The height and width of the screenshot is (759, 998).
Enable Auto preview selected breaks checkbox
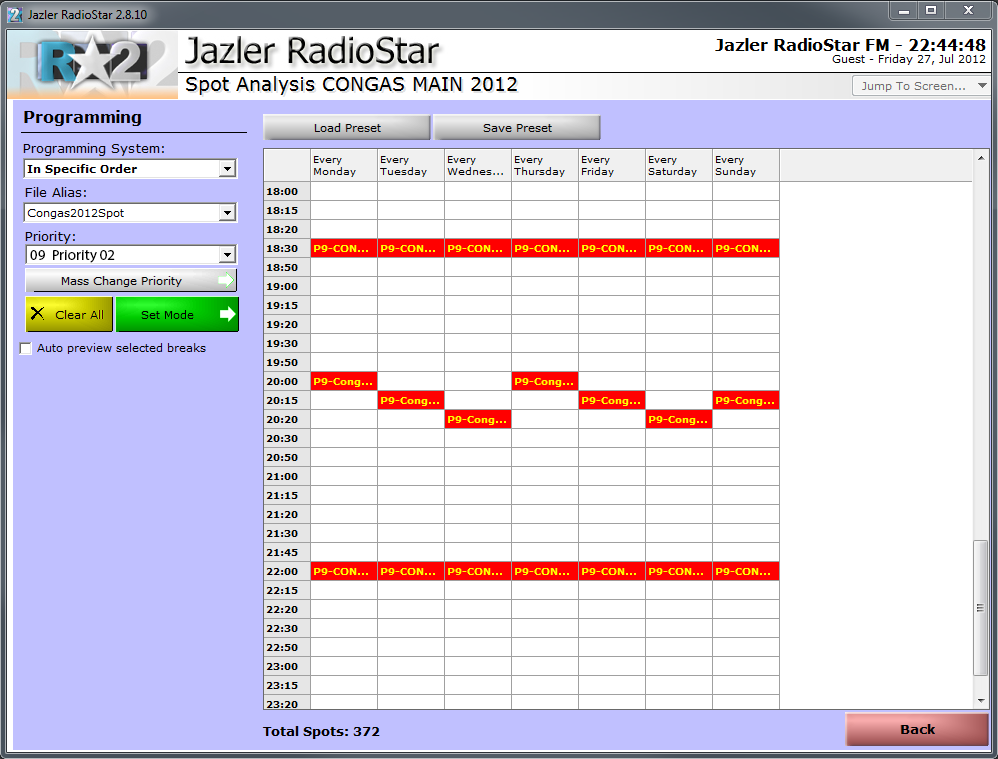point(26,348)
